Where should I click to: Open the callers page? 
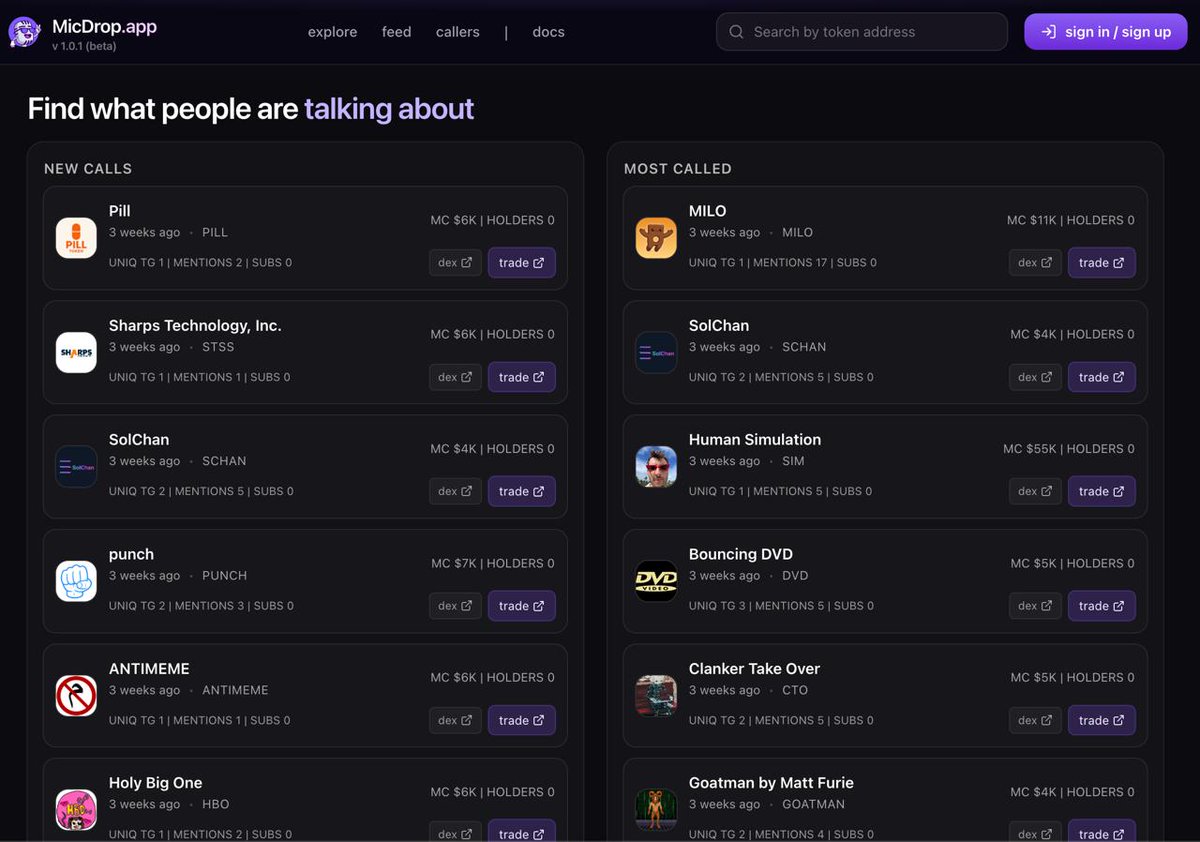coord(457,32)
